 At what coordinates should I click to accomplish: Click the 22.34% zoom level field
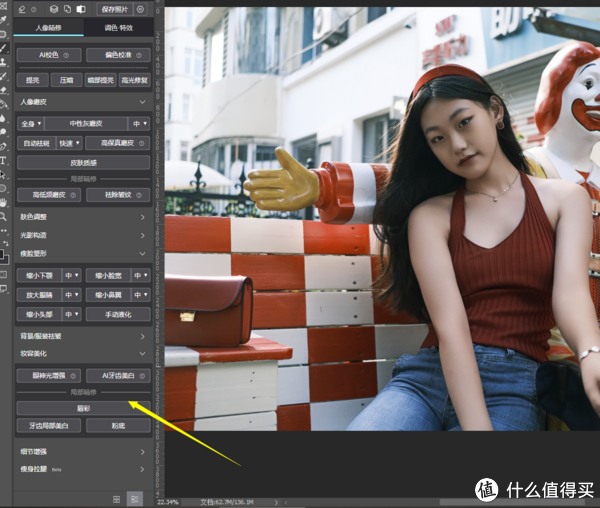[x=168, y=502]
